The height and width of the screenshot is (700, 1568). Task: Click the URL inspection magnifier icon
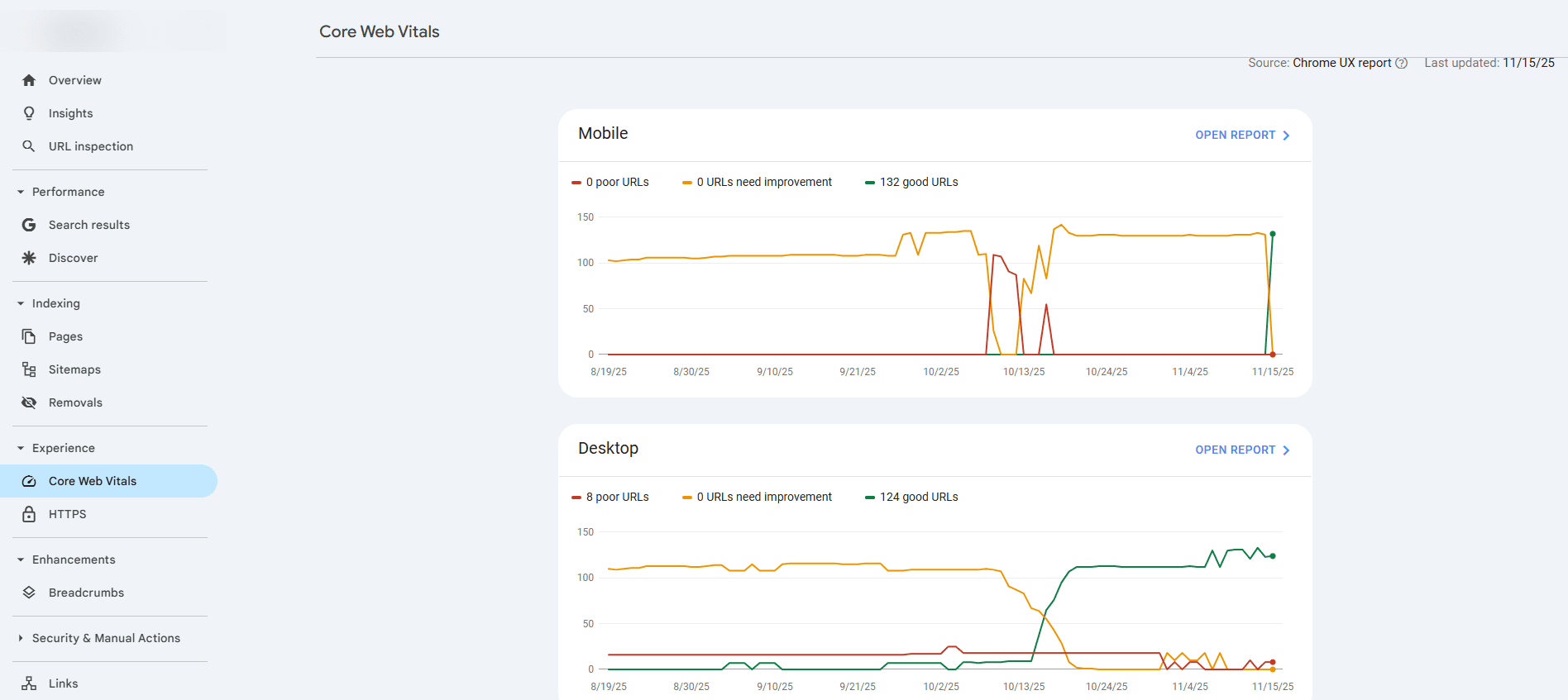(x=29, y=146)
